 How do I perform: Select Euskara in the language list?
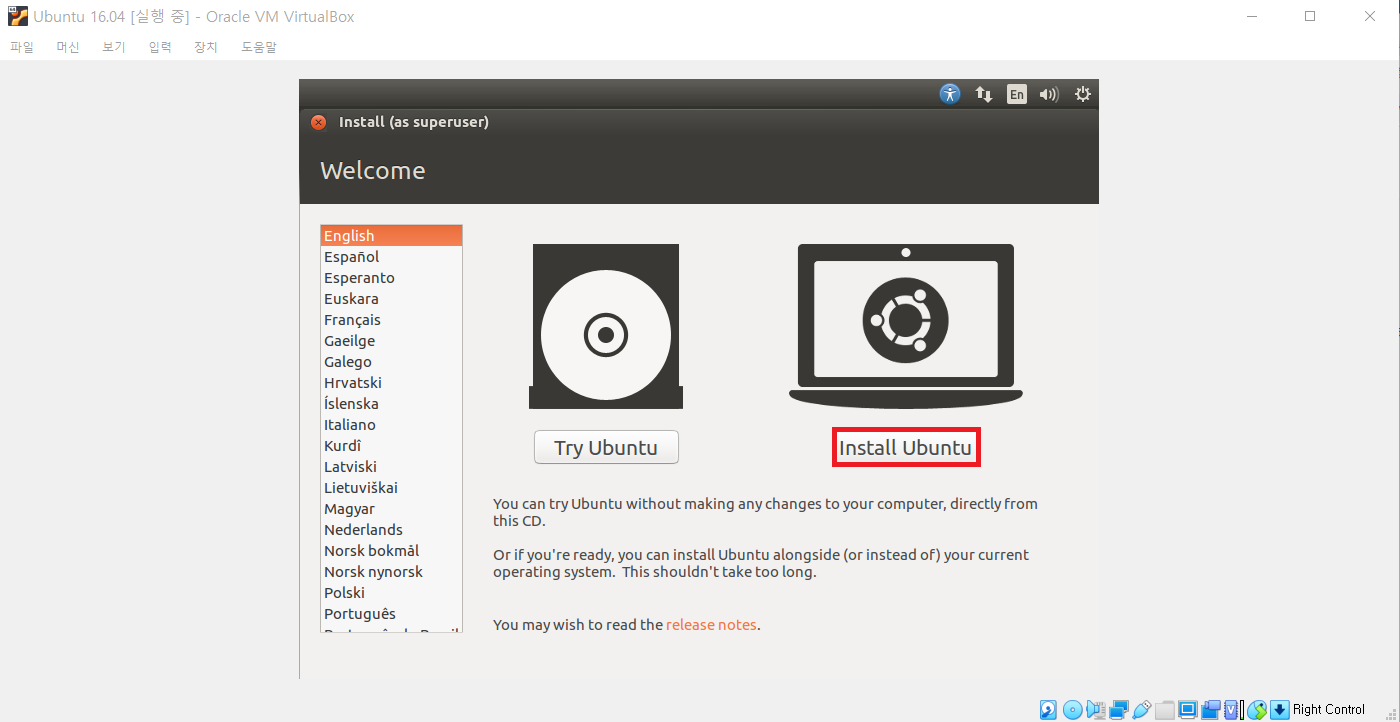coord(391,299)
